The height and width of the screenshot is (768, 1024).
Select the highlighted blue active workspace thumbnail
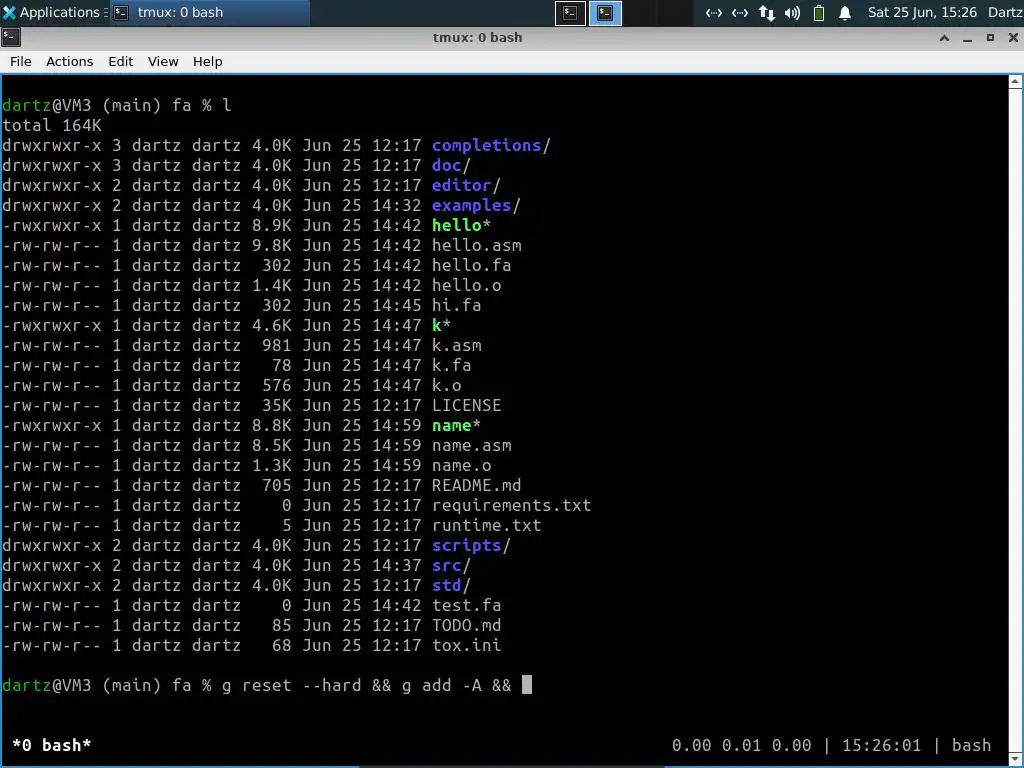(605, 13)
